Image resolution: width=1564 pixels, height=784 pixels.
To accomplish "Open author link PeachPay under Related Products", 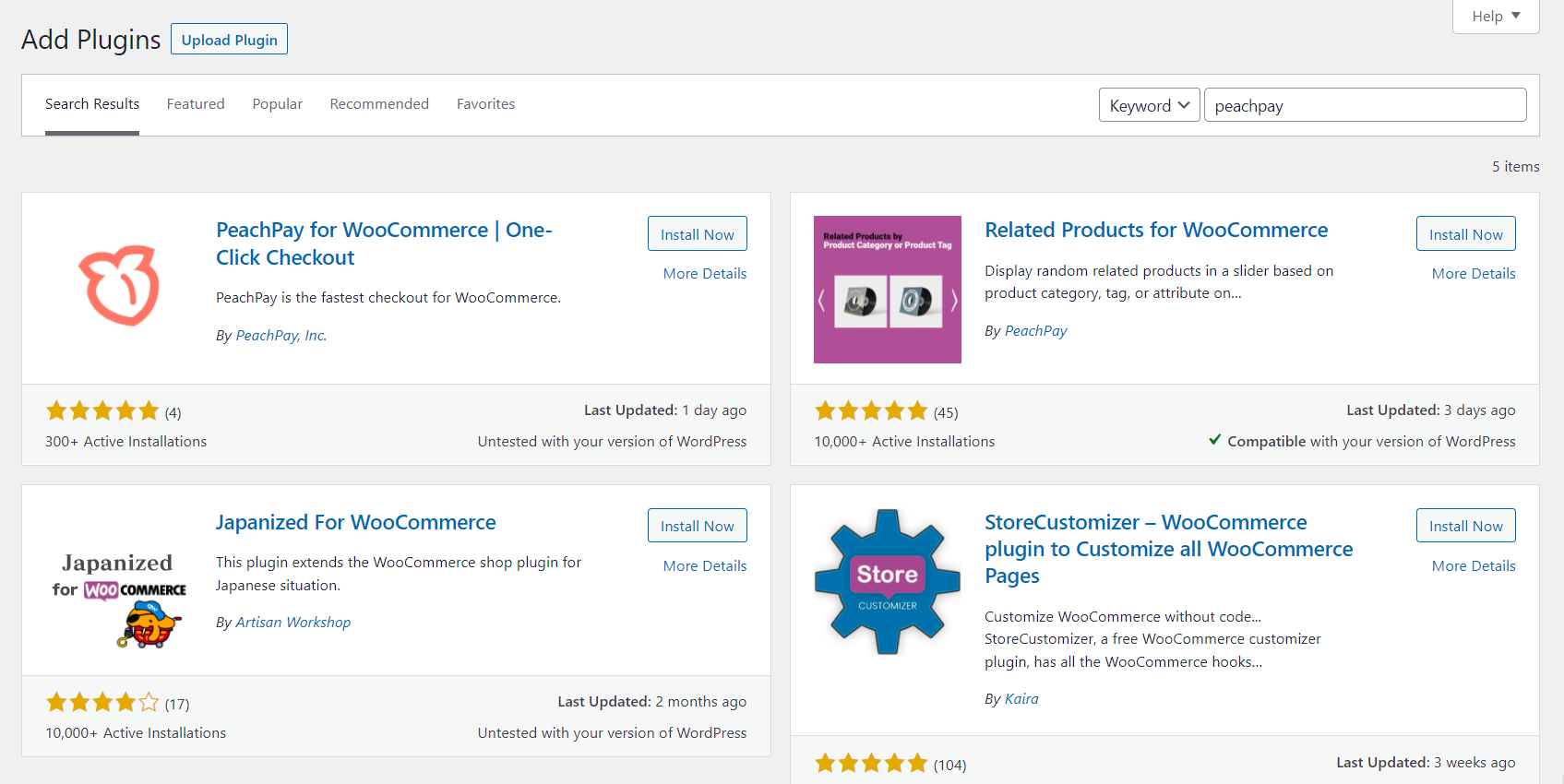I will (x=1035, y=331).
